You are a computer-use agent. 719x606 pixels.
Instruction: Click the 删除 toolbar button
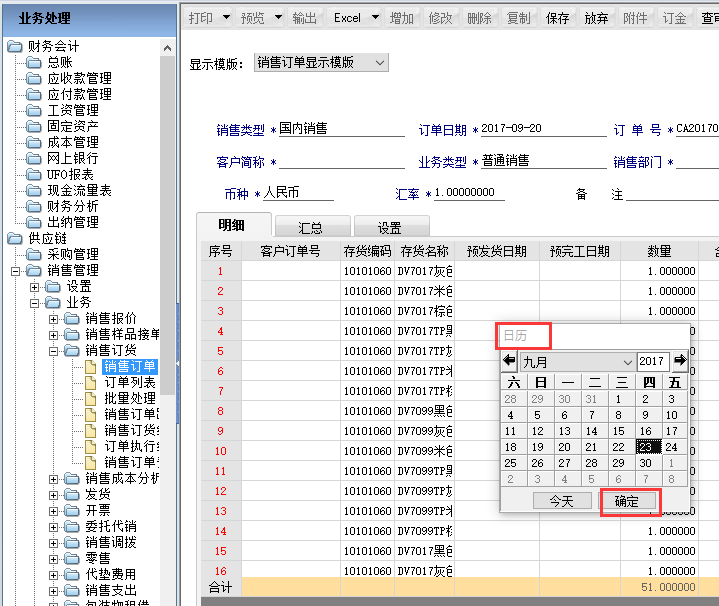point(479,18)
